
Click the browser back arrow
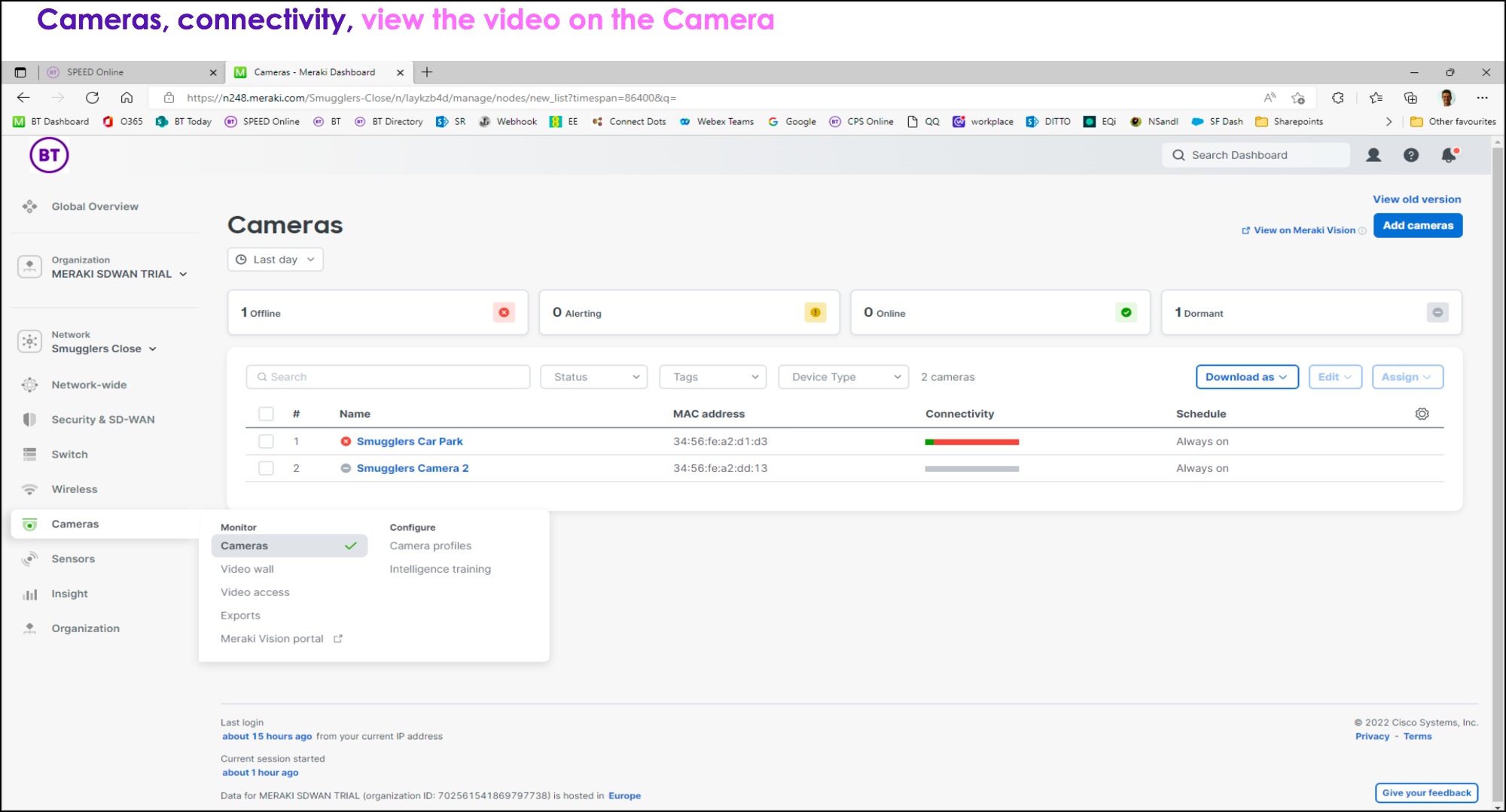point(23,98)
